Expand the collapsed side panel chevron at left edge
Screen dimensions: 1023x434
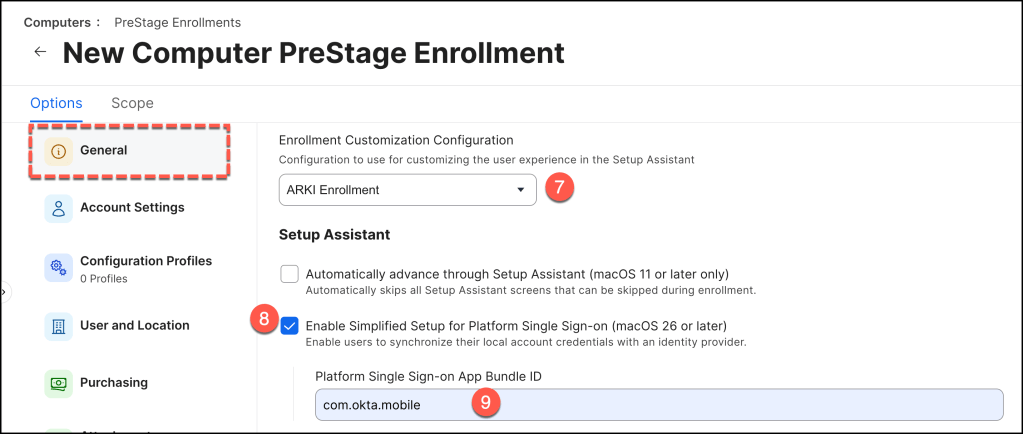[x=4, y=292]
